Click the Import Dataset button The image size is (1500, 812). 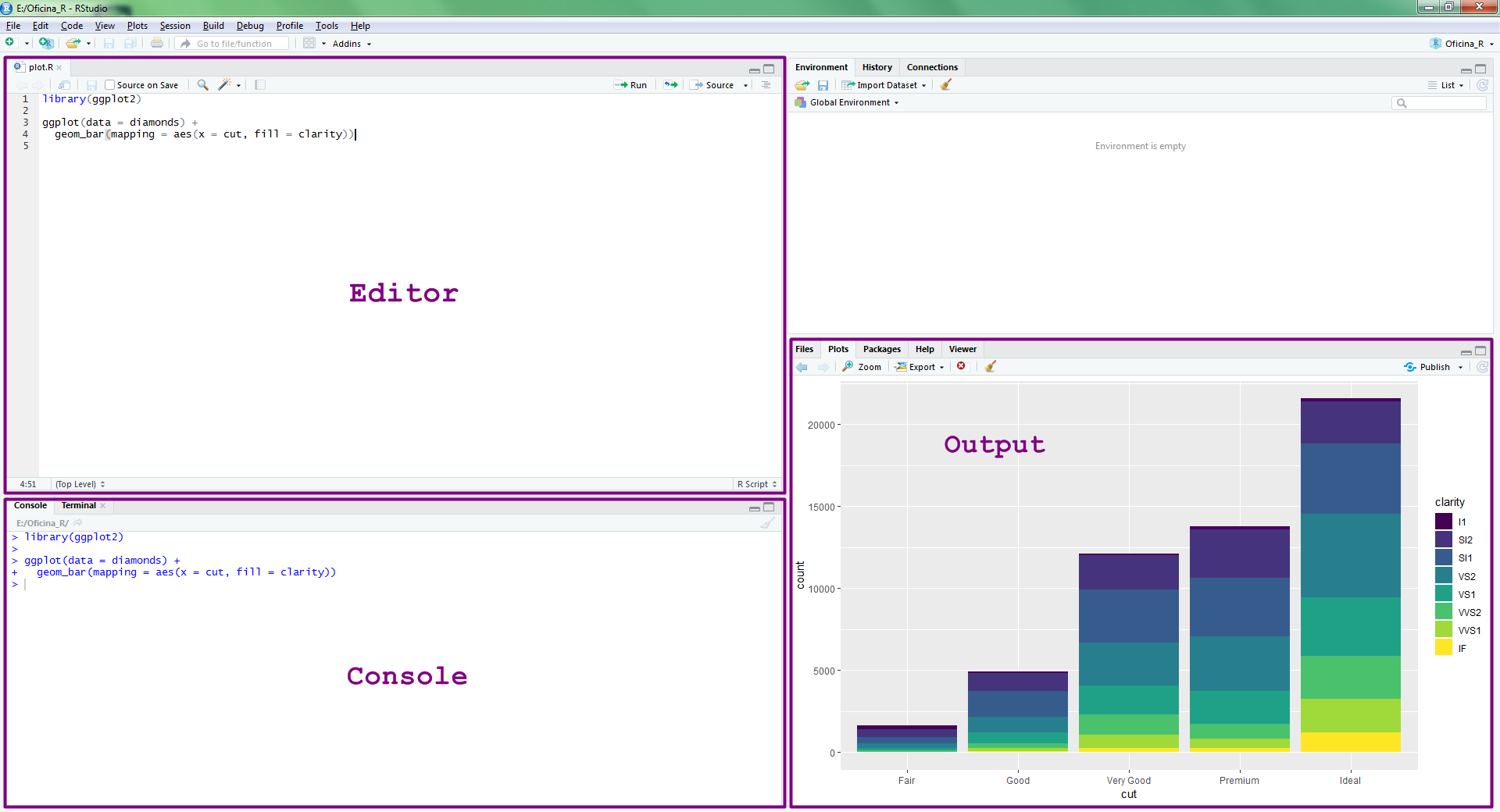click(x=886, y=85)
